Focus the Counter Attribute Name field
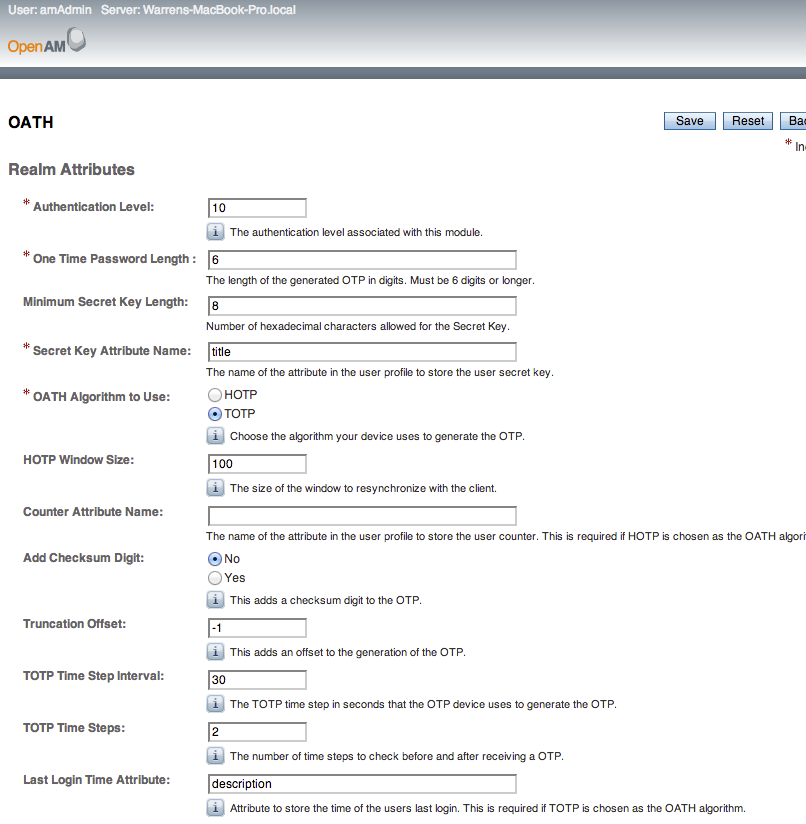This screenshot has width=806, height=824. tap(360, 515)
